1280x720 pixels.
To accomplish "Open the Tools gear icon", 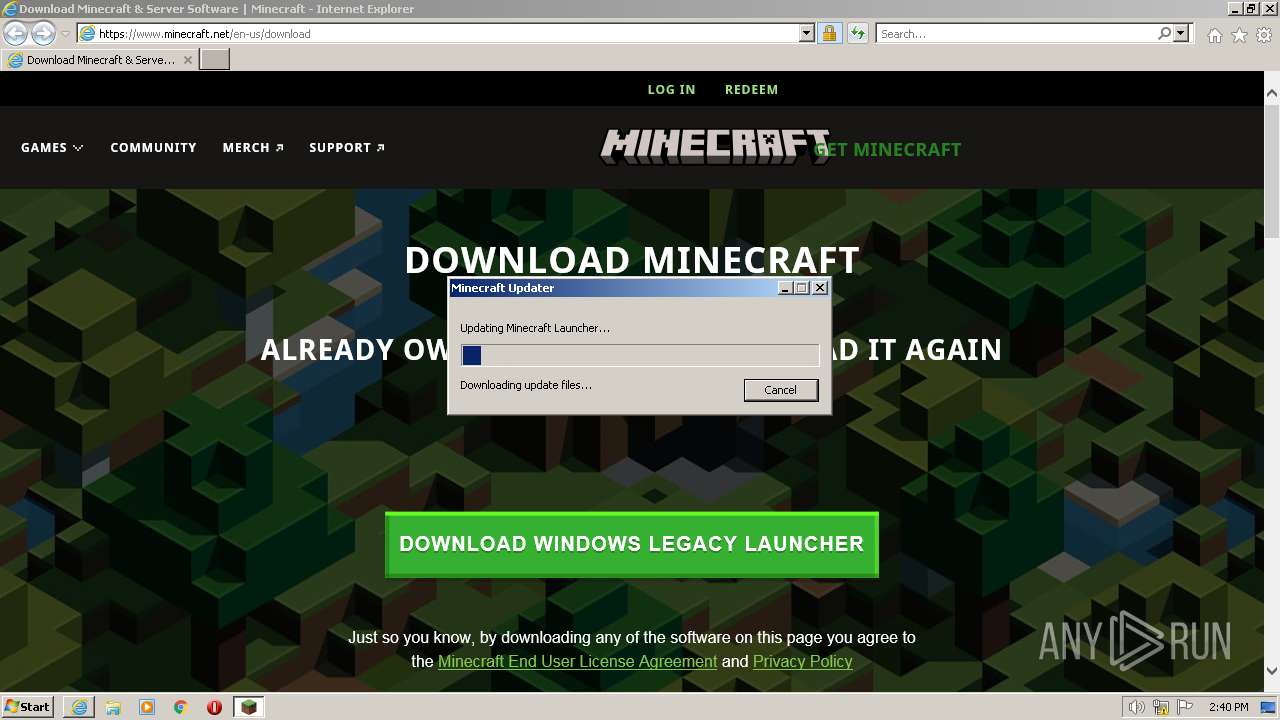I will 1264,35.
